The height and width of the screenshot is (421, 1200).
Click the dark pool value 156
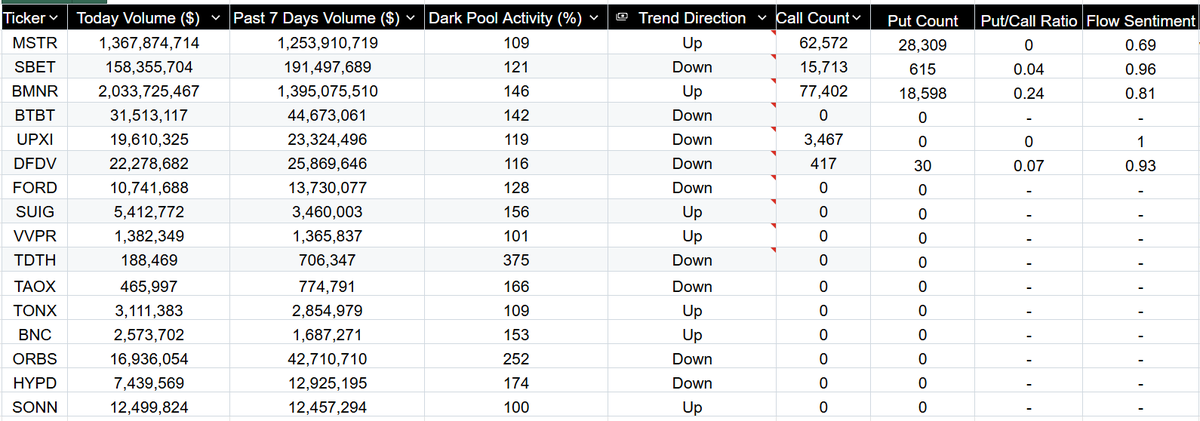pyautogui.click(x=517, y=212)
